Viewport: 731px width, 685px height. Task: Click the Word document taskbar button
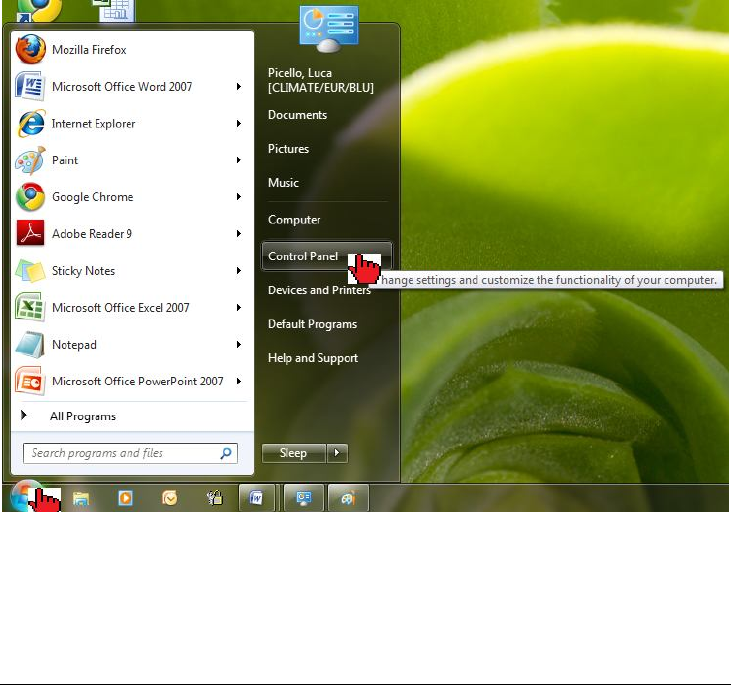coord(256,498)
